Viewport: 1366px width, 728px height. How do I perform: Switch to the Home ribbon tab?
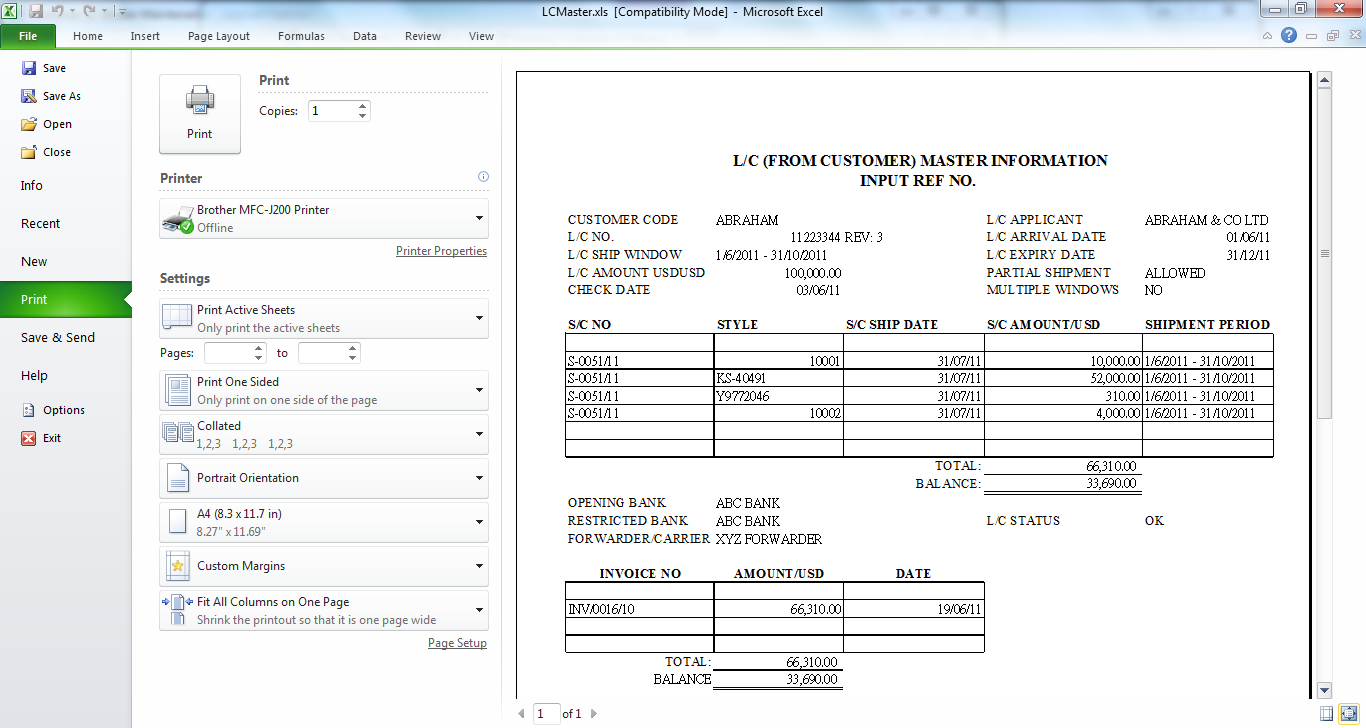tap(88, 36)
